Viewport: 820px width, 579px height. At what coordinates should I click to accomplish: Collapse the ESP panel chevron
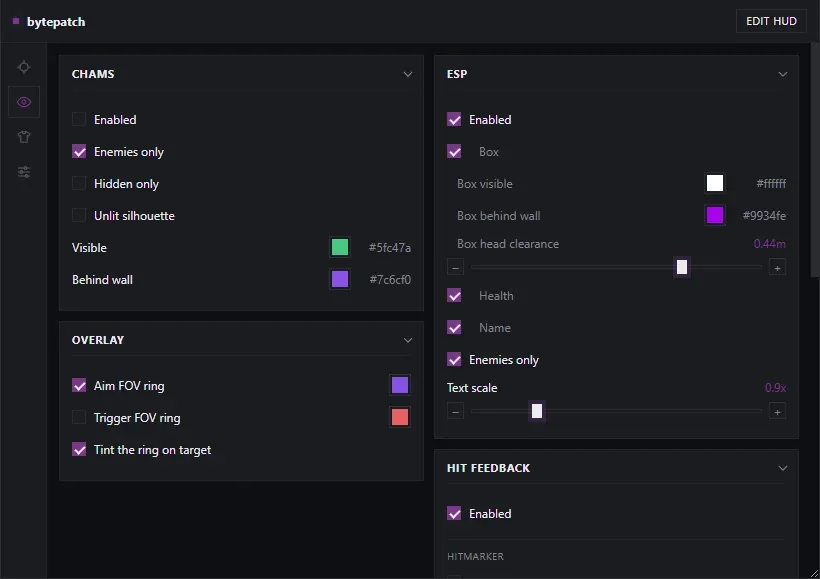click(x=783, y=74)
